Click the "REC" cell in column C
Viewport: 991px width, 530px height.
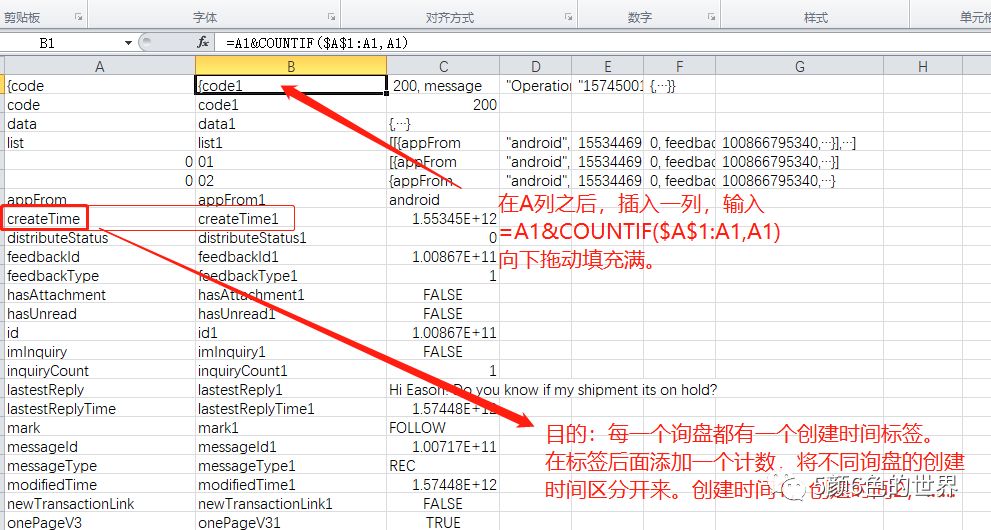443,465
